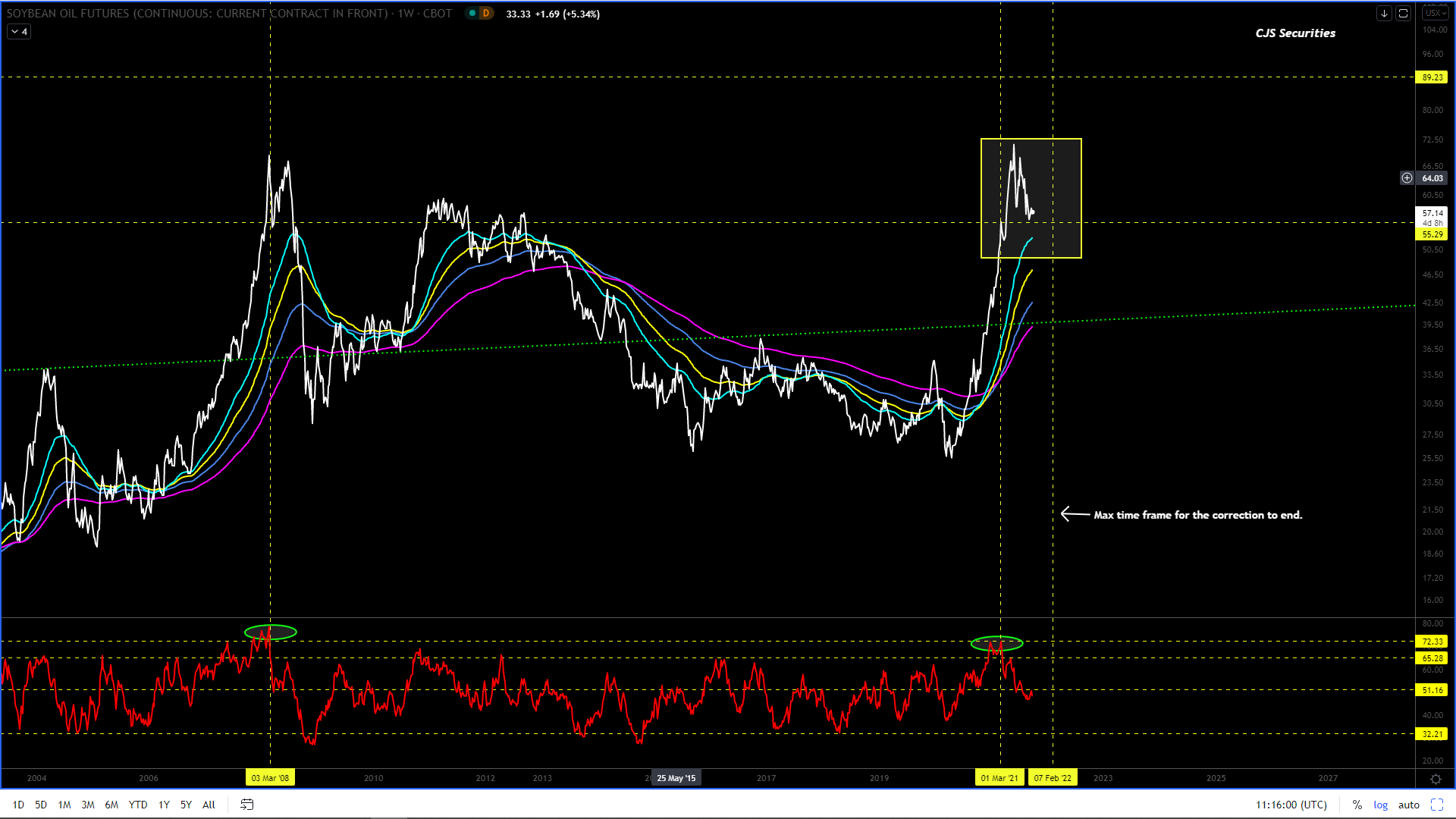Open the Go to date calendar icon
Image resolution: width=1456 pixels, height=819 pixels.
click(247, 805)
